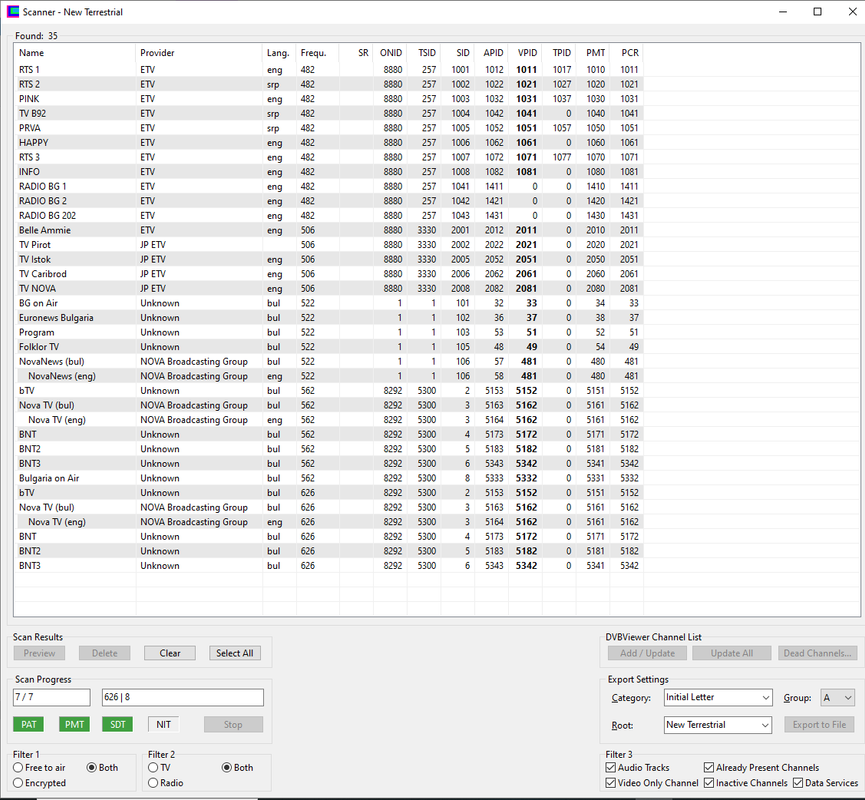
Task: Click the Select All button
Action: (234, 653)
